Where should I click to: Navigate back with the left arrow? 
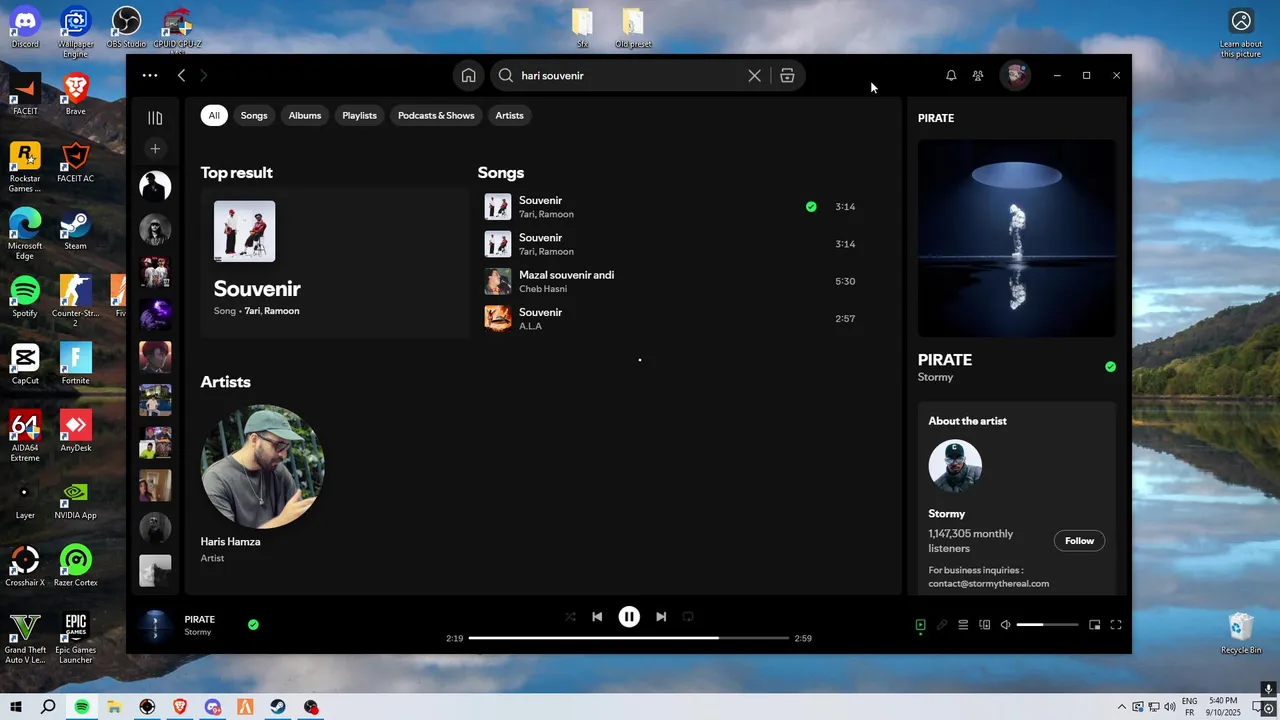(x=181, y=75)
